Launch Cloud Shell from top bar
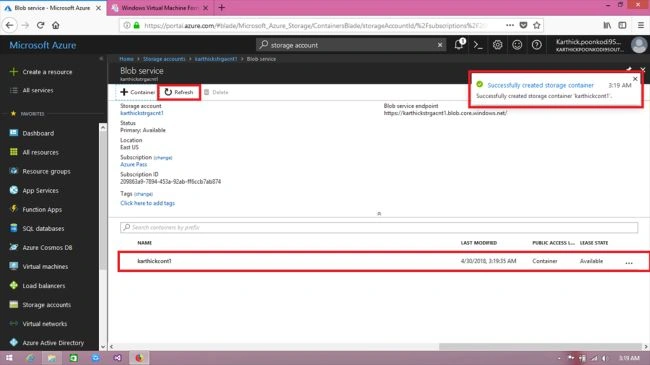The image size is (650, 365). point(478,45)
